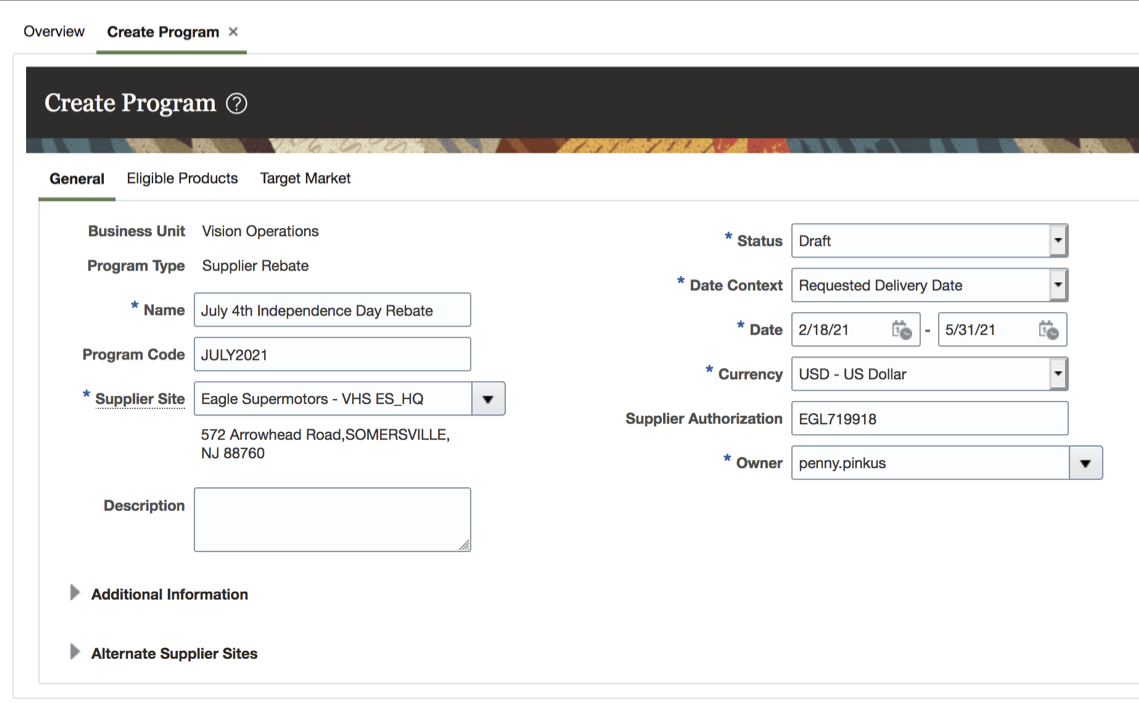Open the Supplier Site dropdown arrow
Viewport: 1139px width, 720px height.
488,399
